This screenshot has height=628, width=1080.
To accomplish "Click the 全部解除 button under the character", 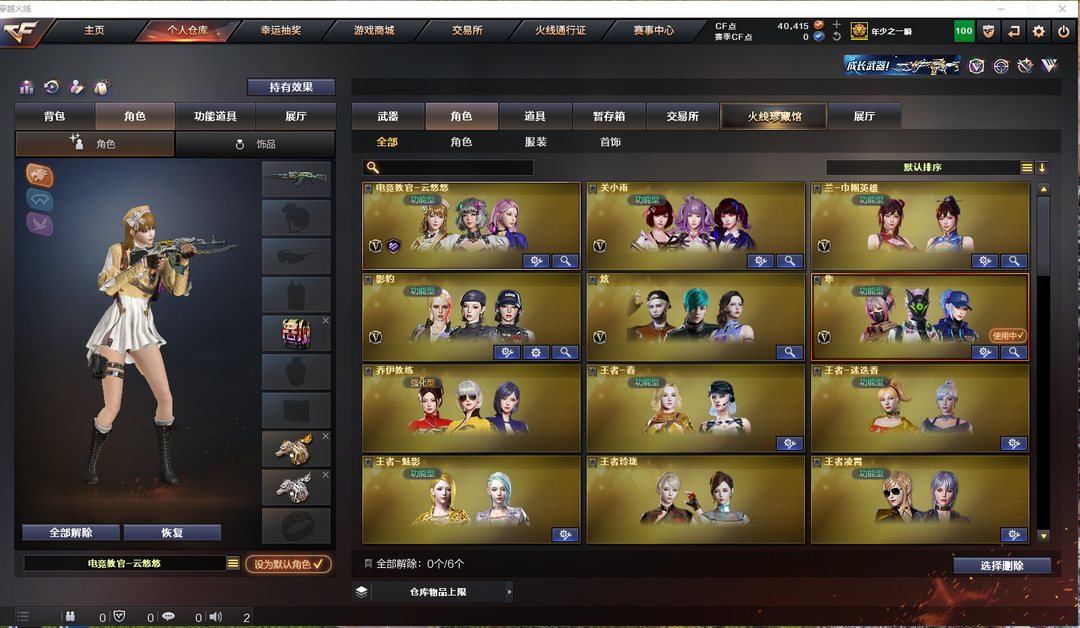I will click(x=71, y=532).
